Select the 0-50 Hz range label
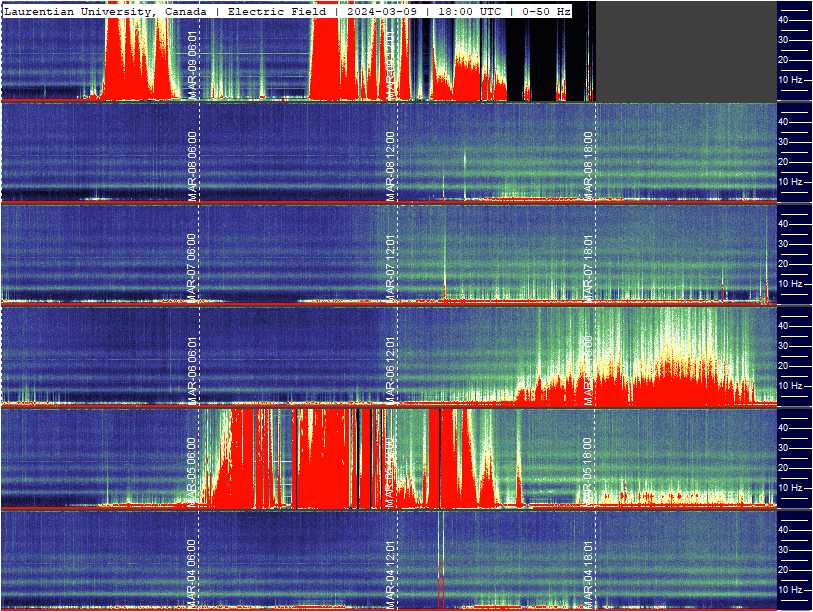The width and height of the screenshot is (813, 612). click(546, 11)
